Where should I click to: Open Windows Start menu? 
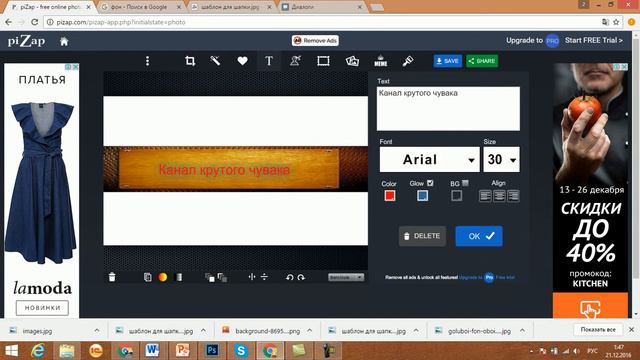click(11, 351)
